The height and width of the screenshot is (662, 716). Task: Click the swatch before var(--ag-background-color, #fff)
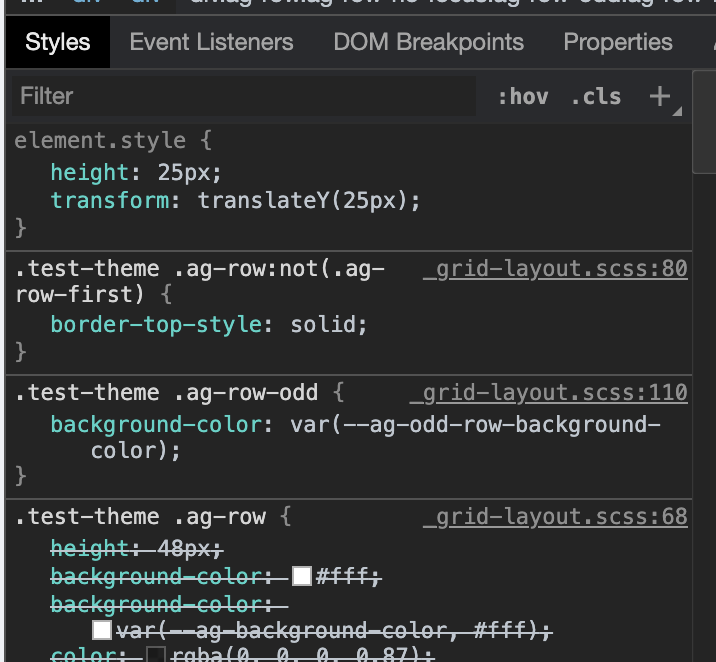[102, 630]
